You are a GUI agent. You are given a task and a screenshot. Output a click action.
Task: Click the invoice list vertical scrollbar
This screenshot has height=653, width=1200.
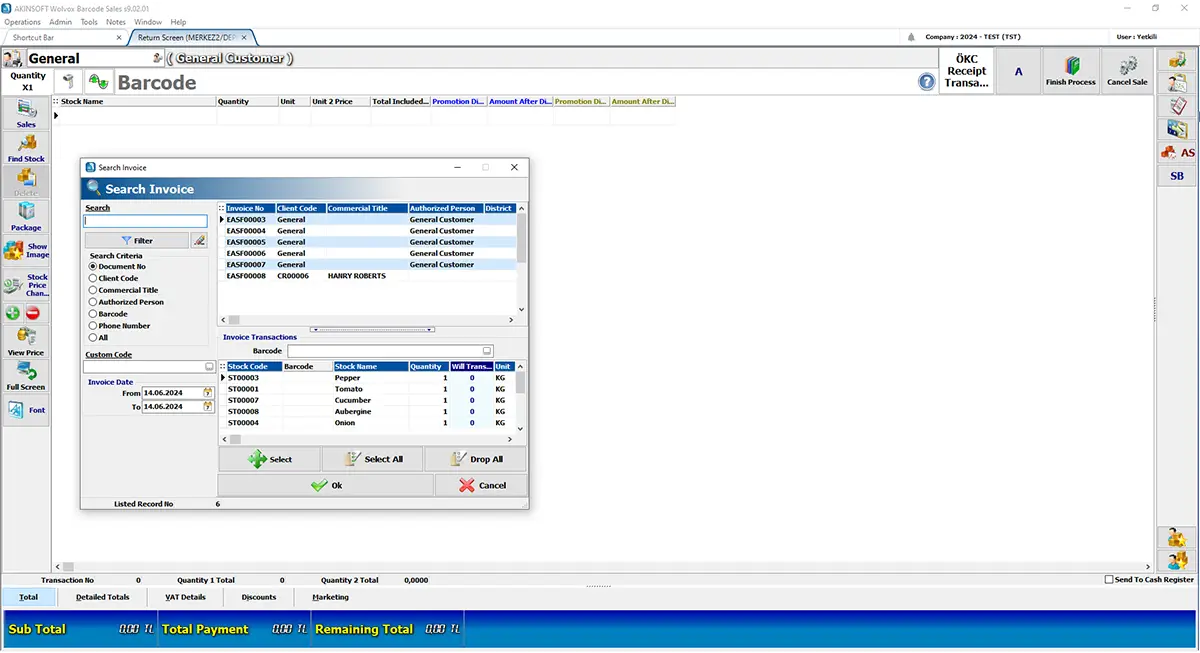coord(522,262)
